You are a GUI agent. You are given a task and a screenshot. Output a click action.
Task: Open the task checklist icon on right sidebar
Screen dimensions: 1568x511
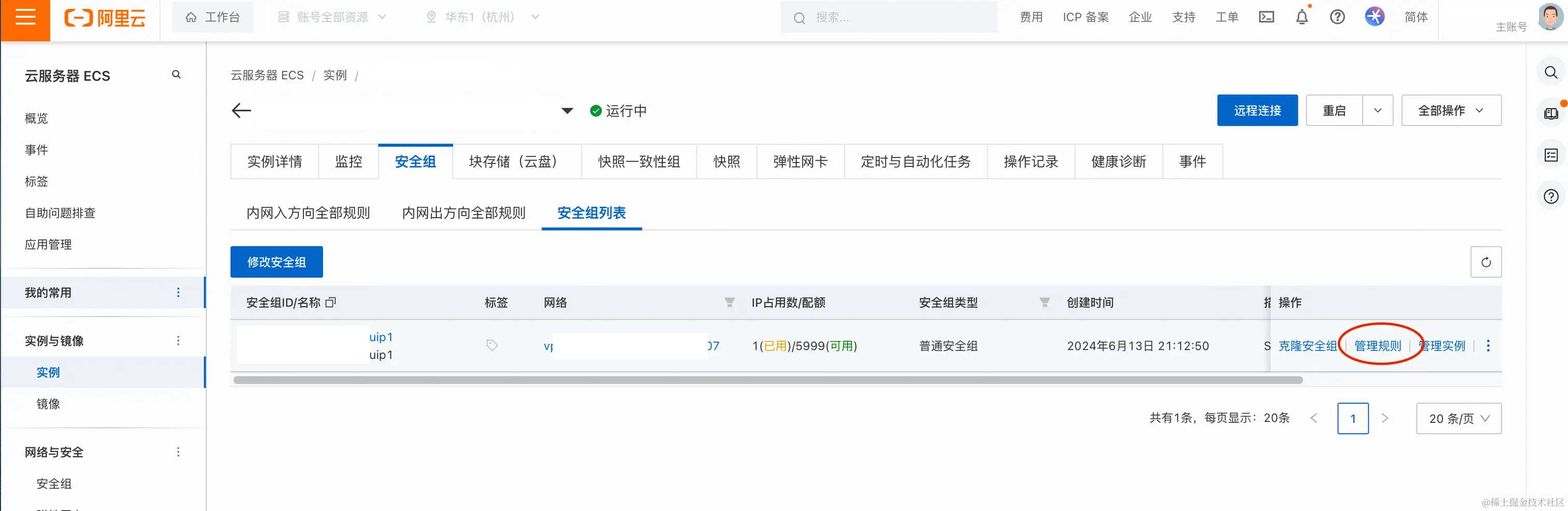(1550, 154)
